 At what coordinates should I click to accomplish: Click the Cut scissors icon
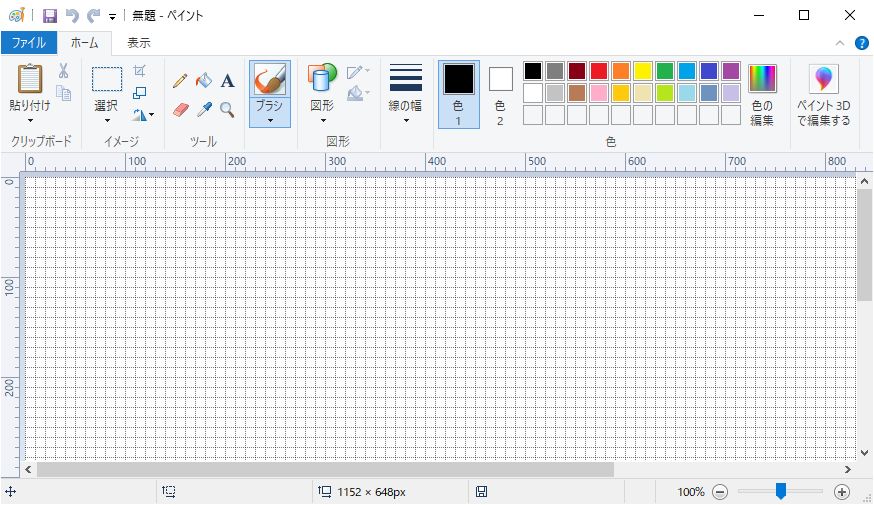click(x=64, y=71)
